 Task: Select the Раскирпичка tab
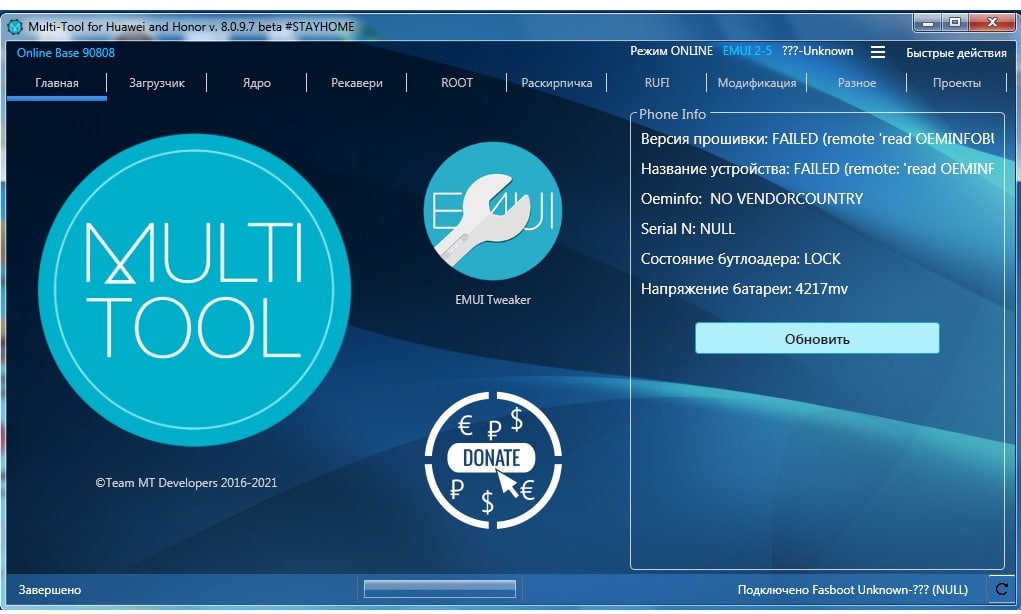pos(557,83)
